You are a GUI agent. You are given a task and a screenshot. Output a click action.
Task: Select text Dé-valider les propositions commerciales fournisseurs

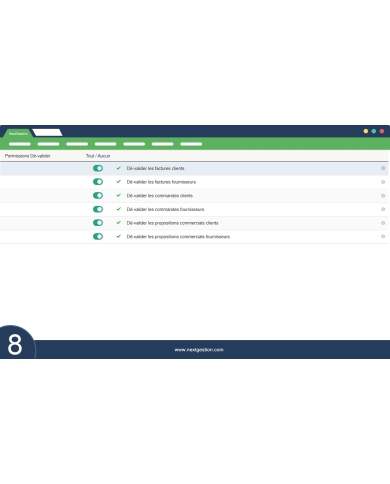178,237
